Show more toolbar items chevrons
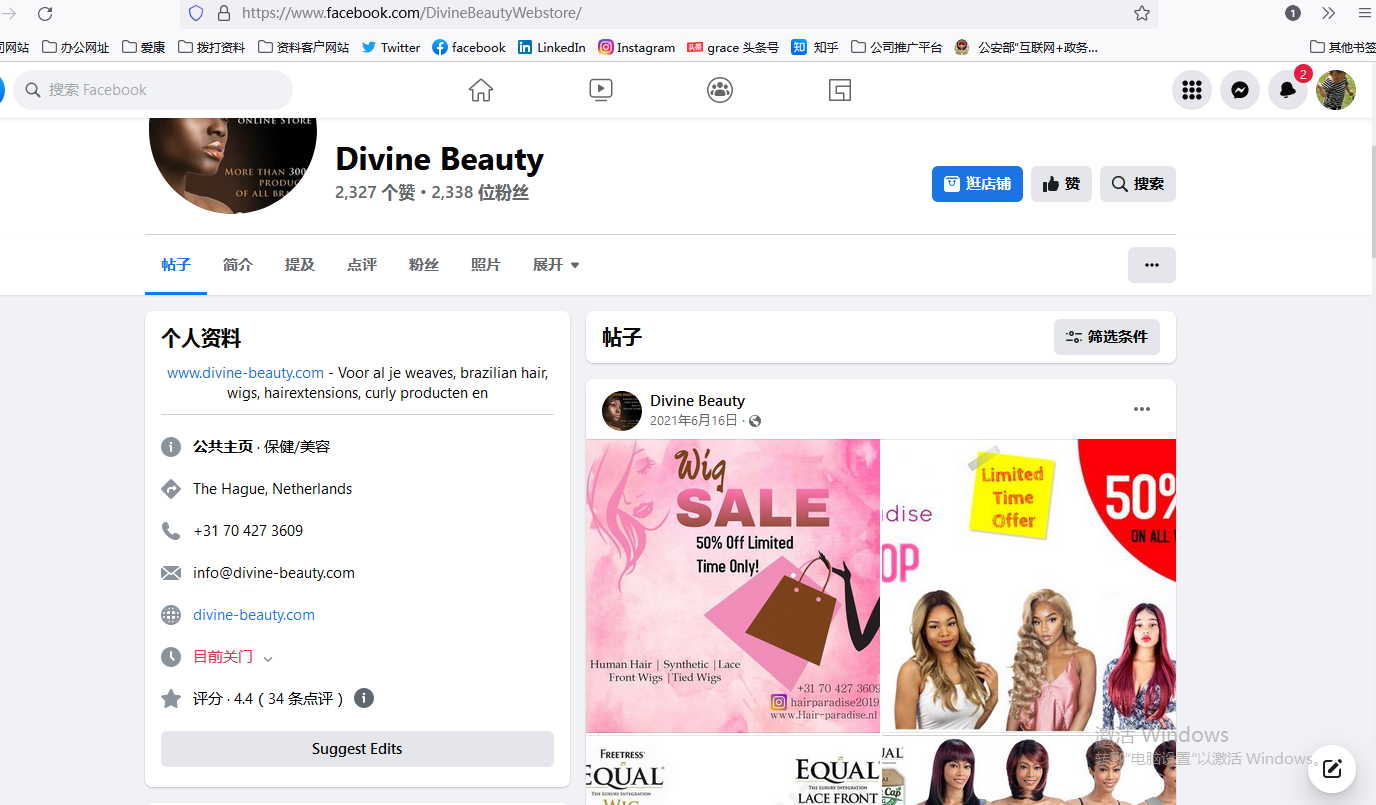This screenshot has height=805, width=1376. pos(1328,13)
